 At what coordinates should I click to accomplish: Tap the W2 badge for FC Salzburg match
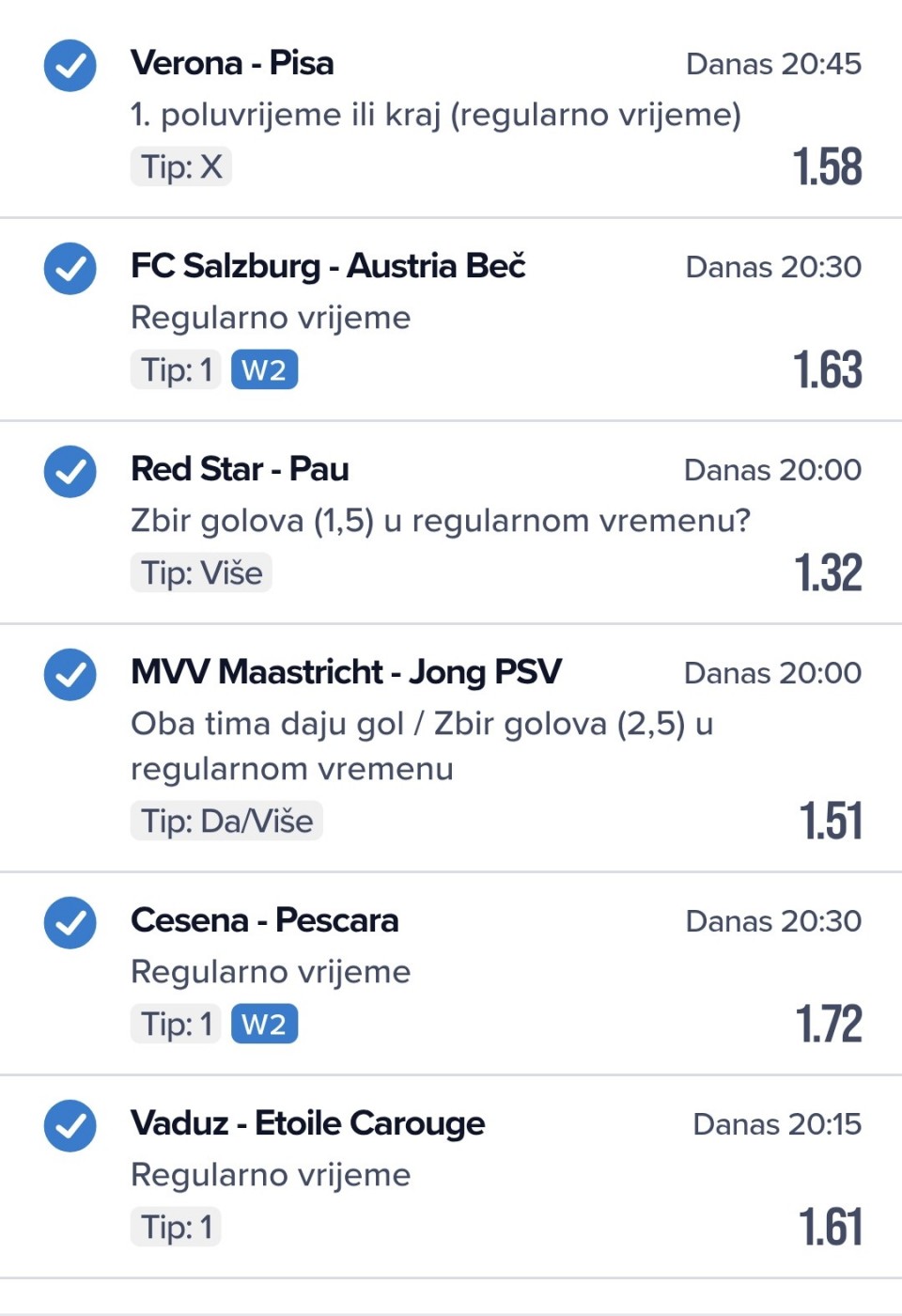pos(264,369)
